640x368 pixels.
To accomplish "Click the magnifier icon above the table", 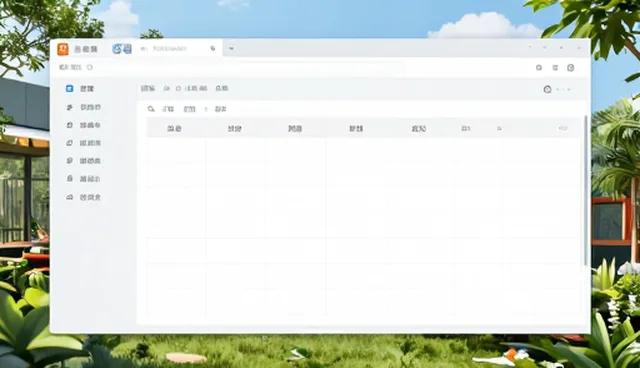I will tap(151, 109).
